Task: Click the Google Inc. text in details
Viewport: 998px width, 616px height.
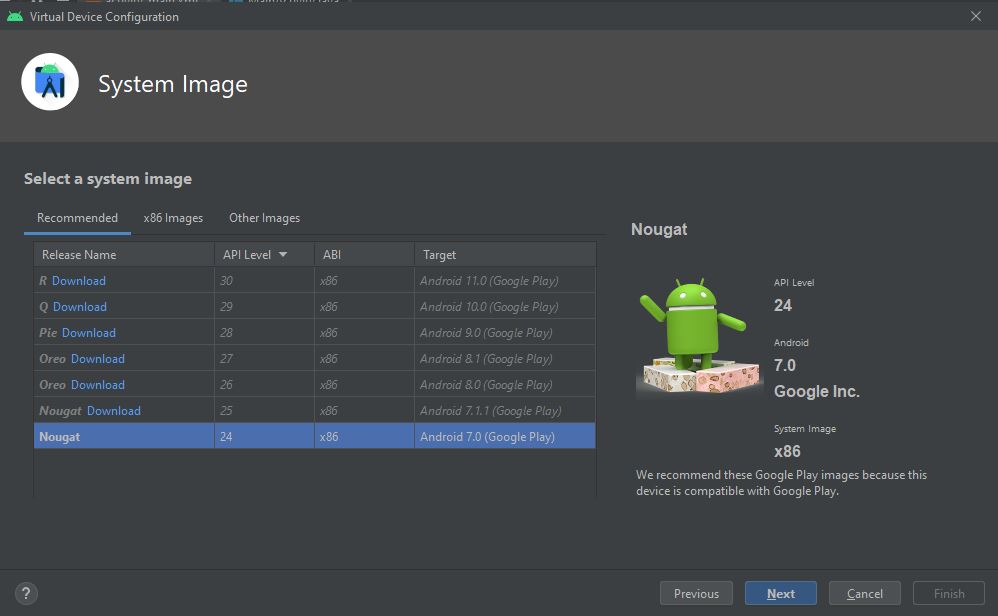Action: click(x=817, y=391)
